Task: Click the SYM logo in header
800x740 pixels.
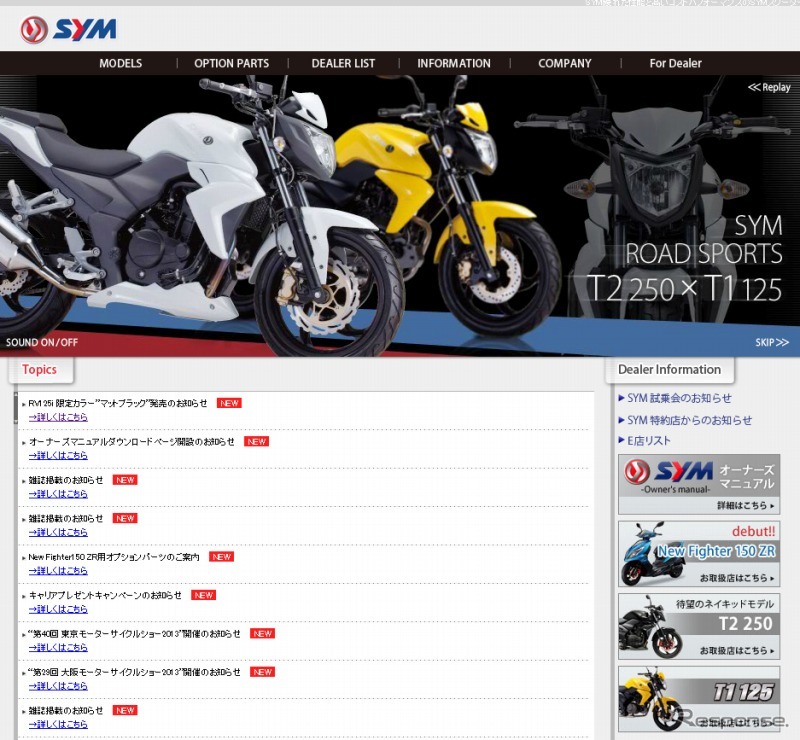Action: click(68, 30)
